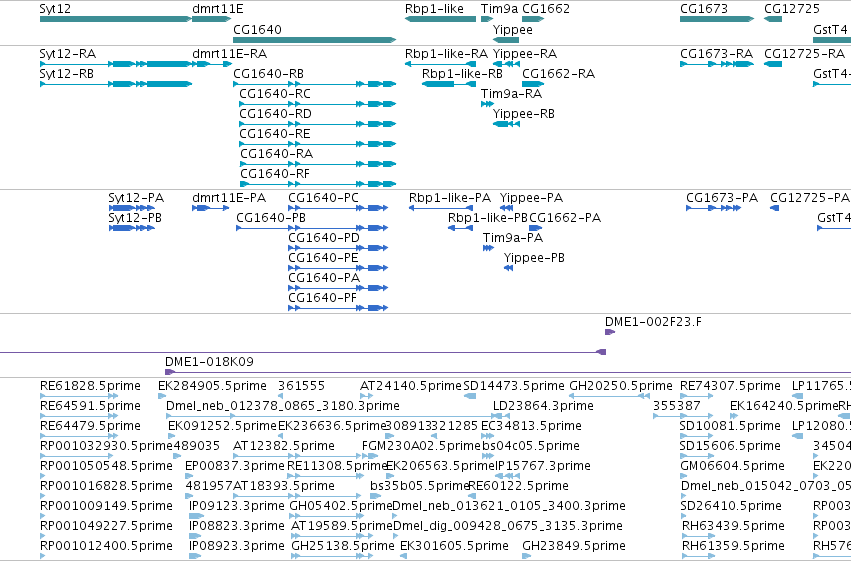Click protein CG1640-PE
Screen dimensions: 851x561
click(x=338, y=268)
